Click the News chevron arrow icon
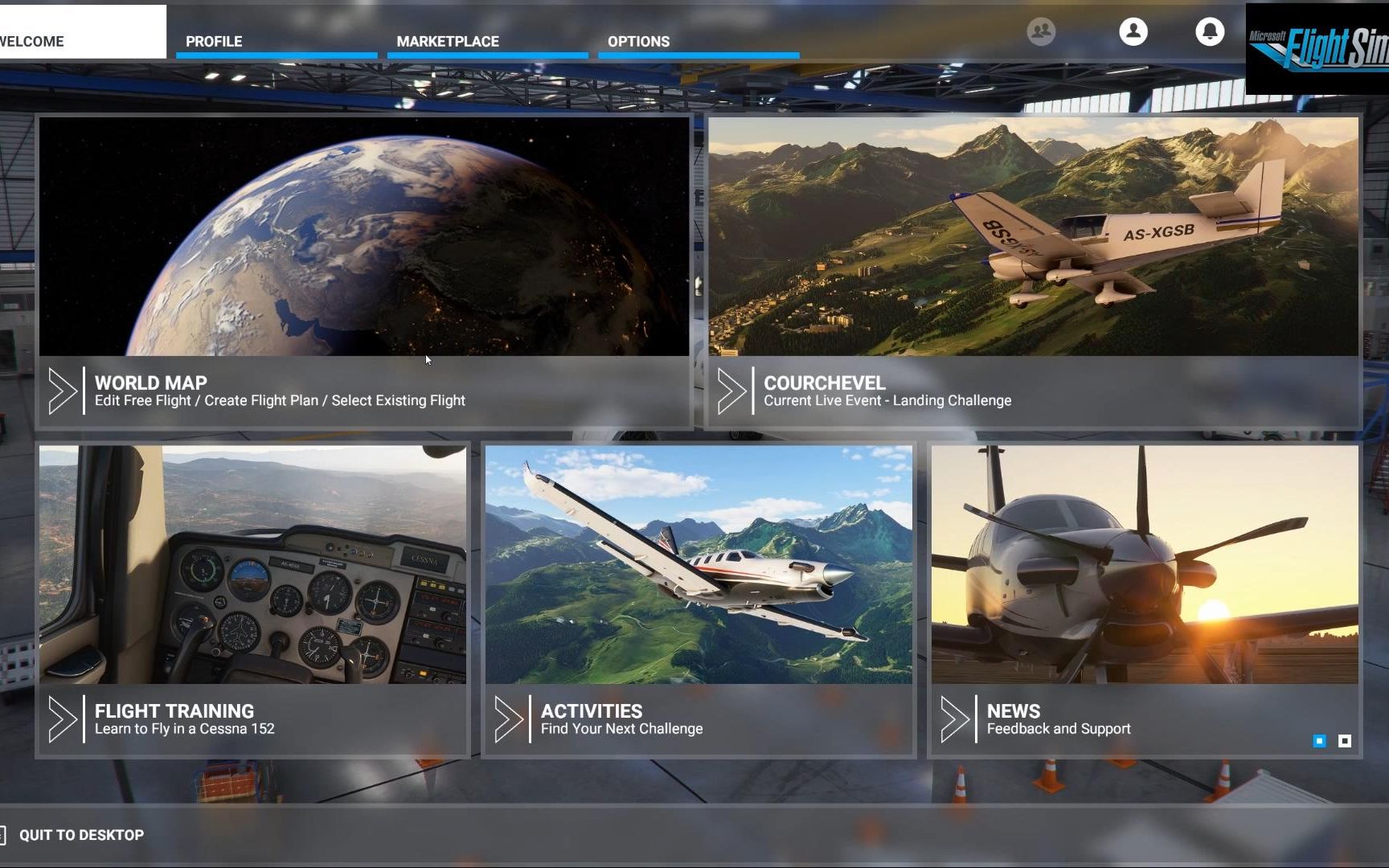This screenshot has height=868, width=1389. pos(954,719)
